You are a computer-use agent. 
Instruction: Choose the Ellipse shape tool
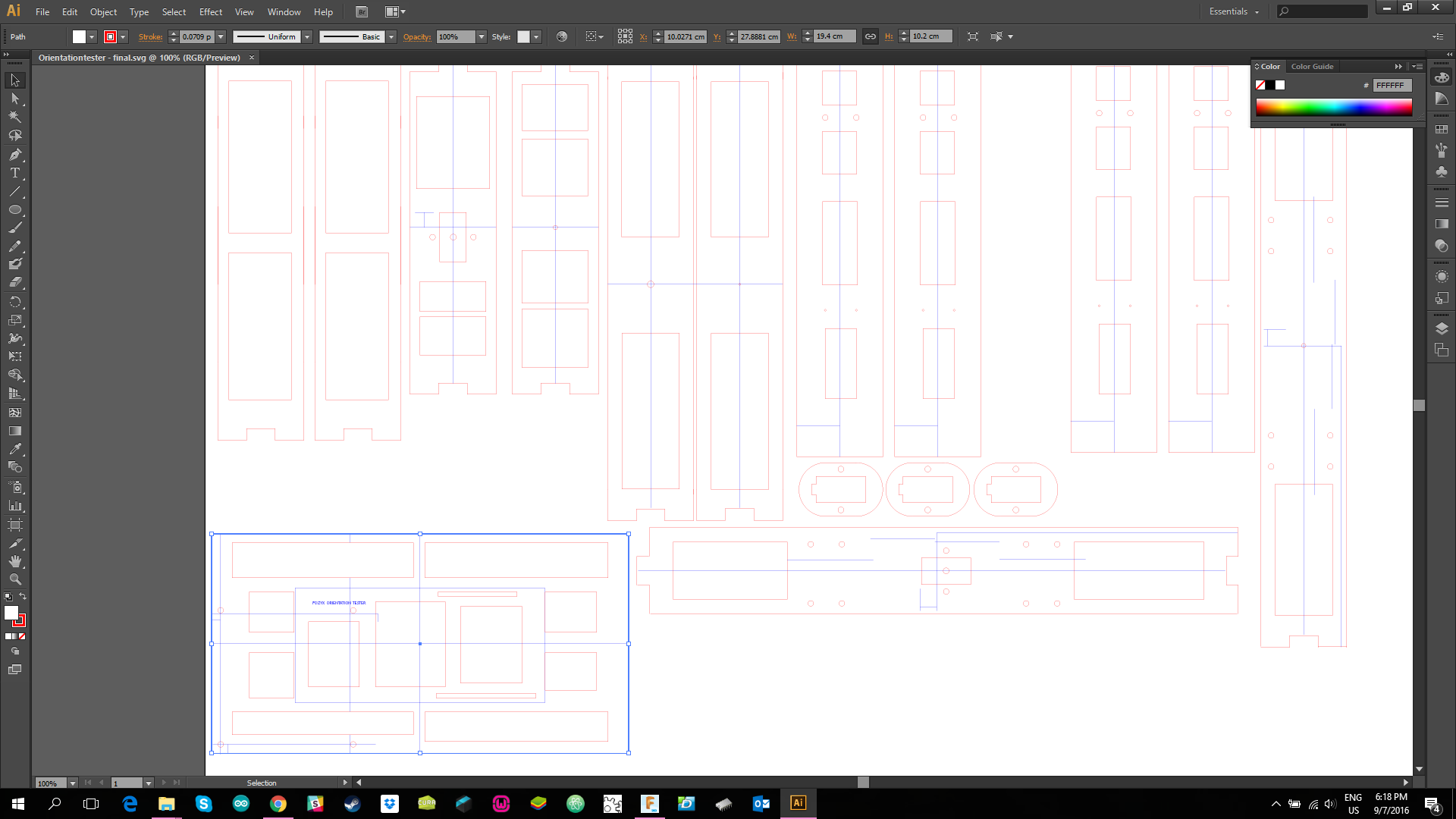(14, 210)
